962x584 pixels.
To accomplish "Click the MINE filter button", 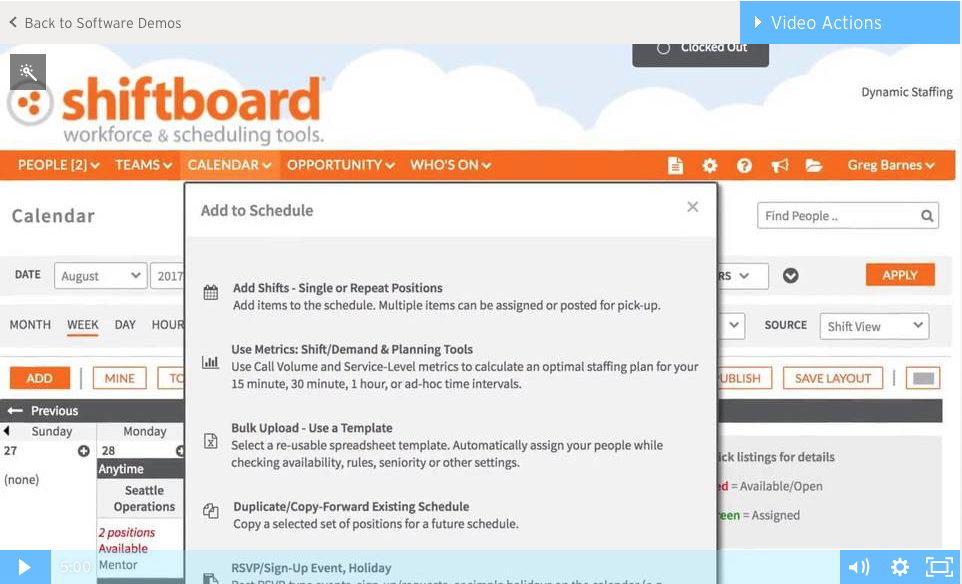I will (120, 378).
